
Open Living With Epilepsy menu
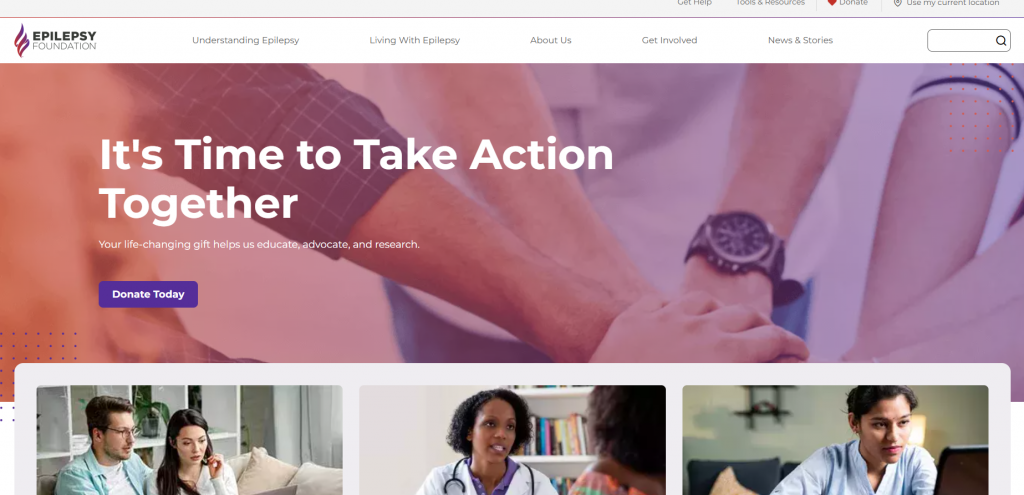(x=415, y=40)
